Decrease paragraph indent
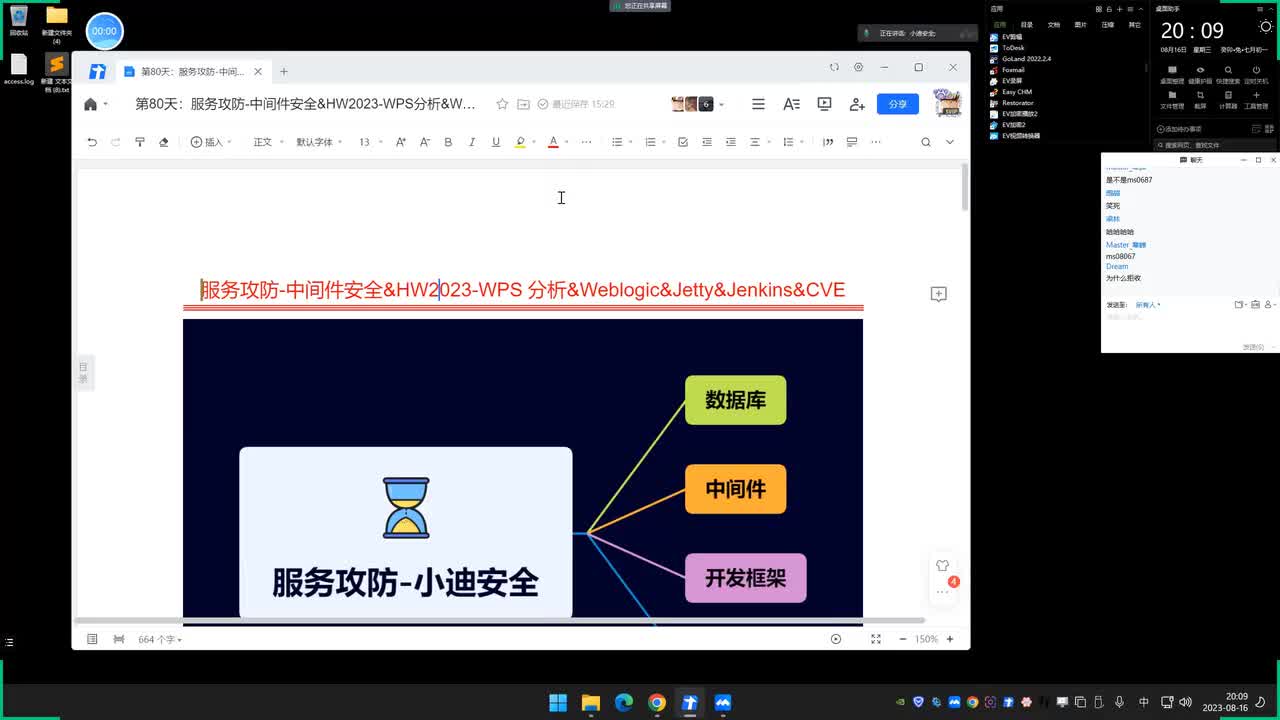Viewport: 1280px width, 720px height. (707, 142)
